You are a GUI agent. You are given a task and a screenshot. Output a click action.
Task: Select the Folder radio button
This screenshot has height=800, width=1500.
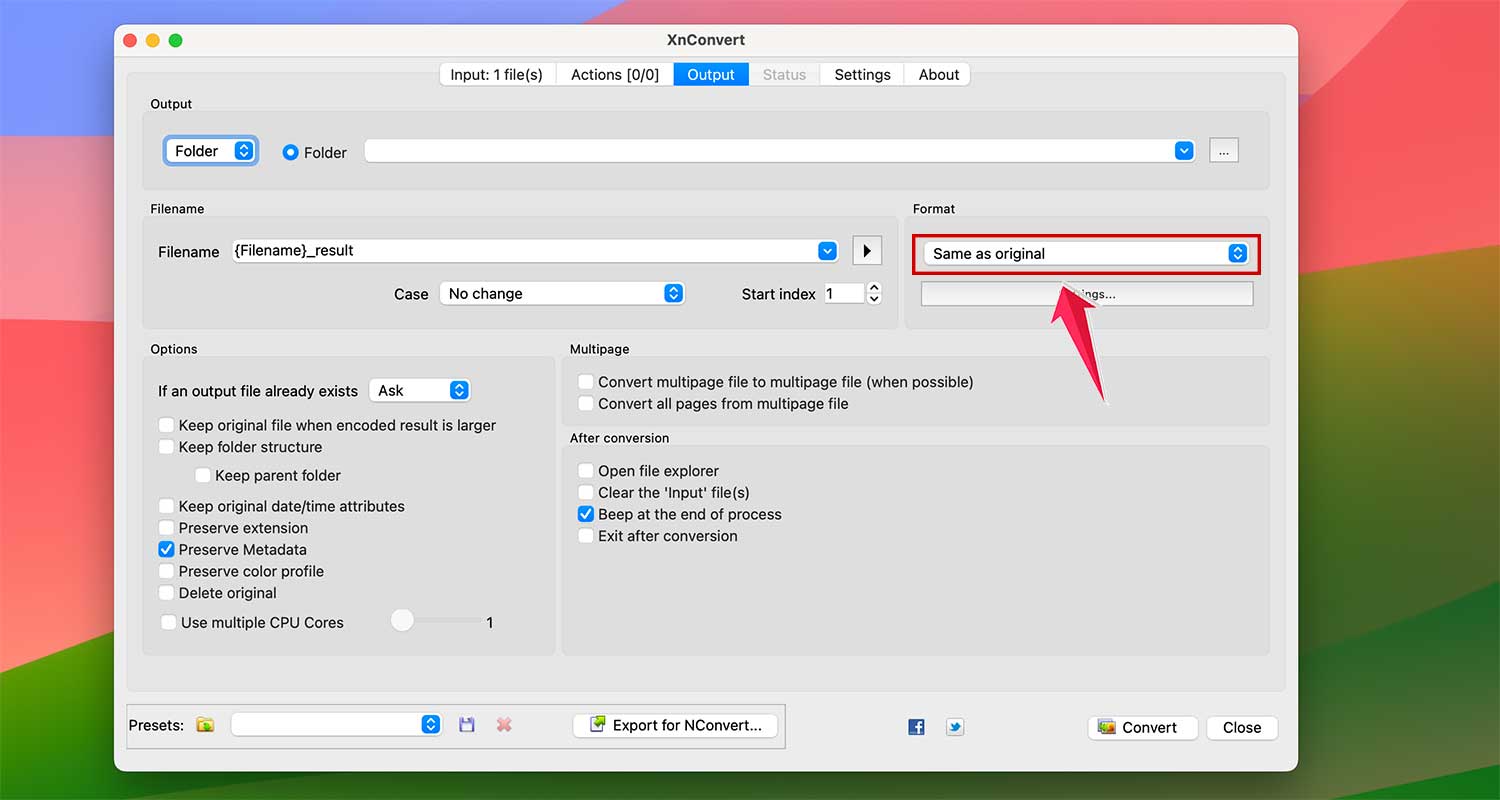[x=289, y=151]
